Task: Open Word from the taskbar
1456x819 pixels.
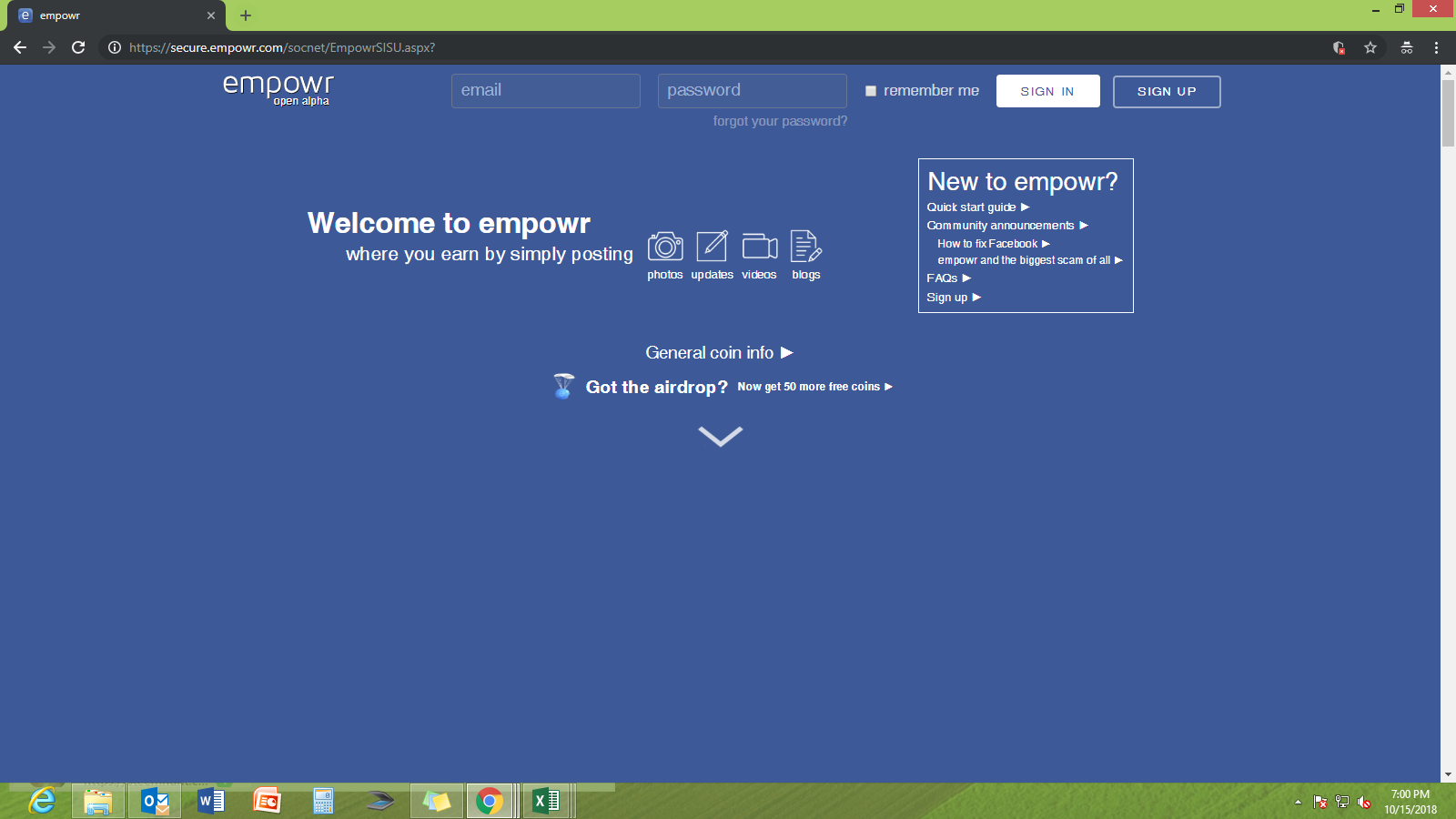Action: [211, 801]
